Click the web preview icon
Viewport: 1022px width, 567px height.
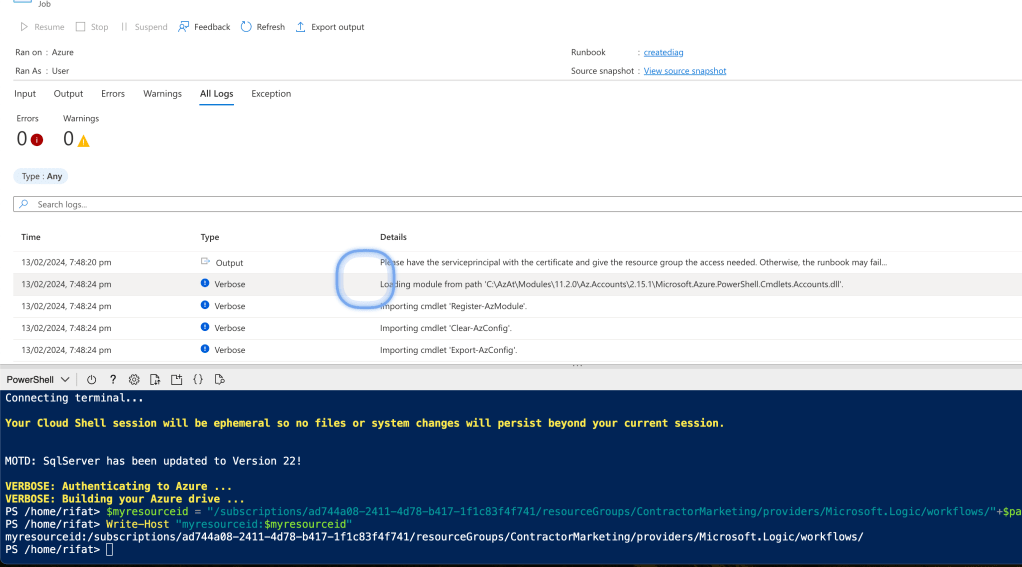pyautogui.click(x=220, y=379)
